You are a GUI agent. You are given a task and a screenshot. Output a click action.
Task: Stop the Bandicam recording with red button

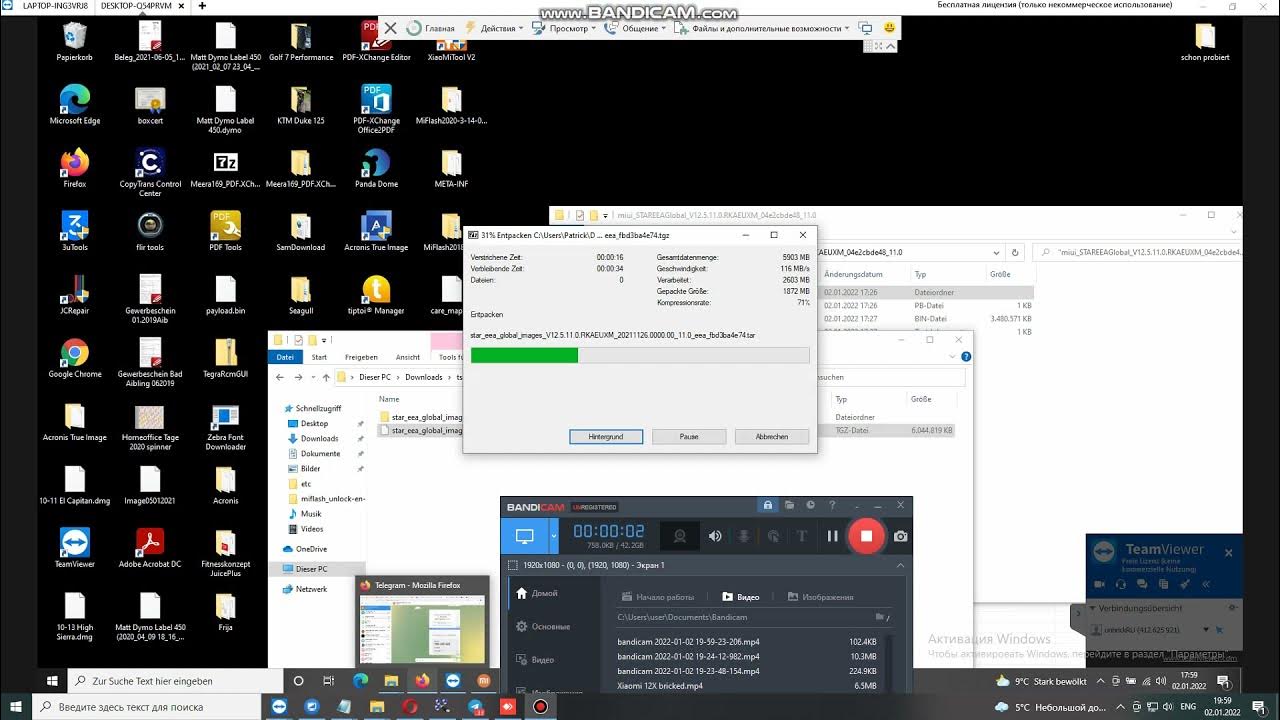(x=866, y=536)
